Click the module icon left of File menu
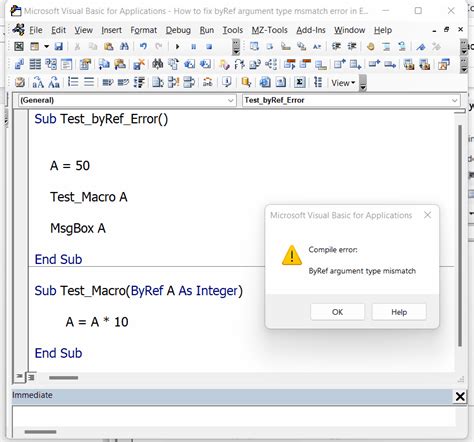 [18, 30]
